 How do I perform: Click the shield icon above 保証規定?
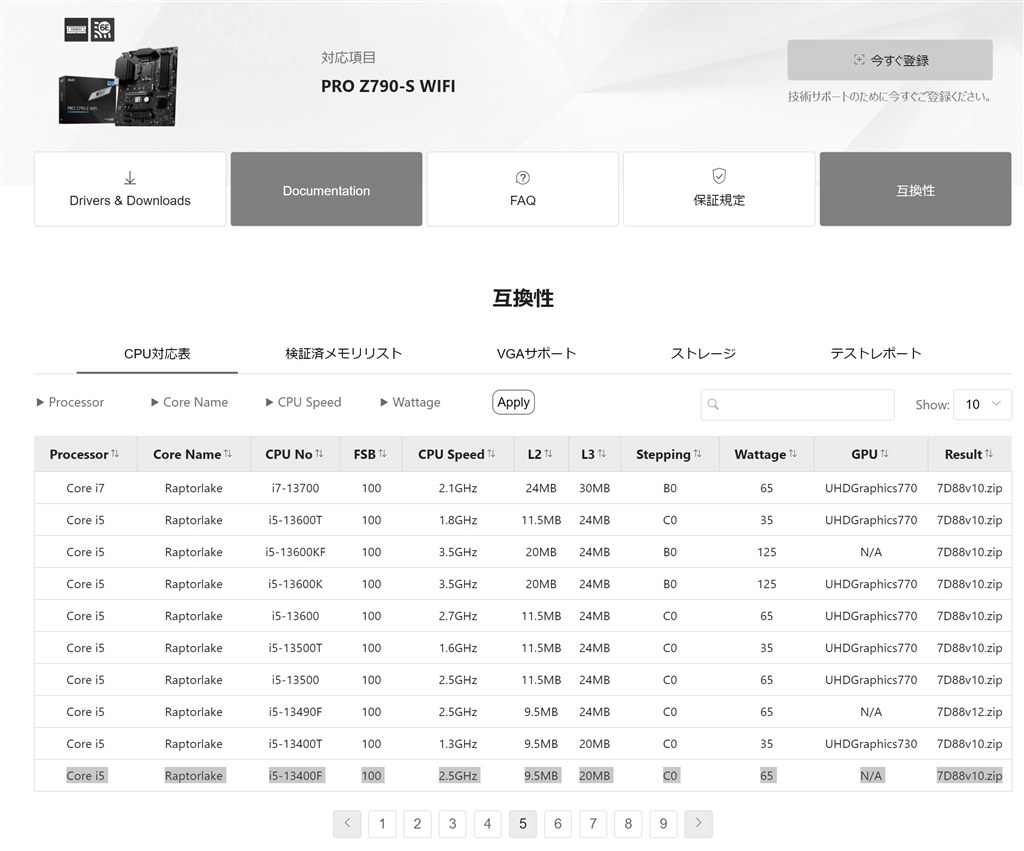pyautogui.click(x=718, y=175)
